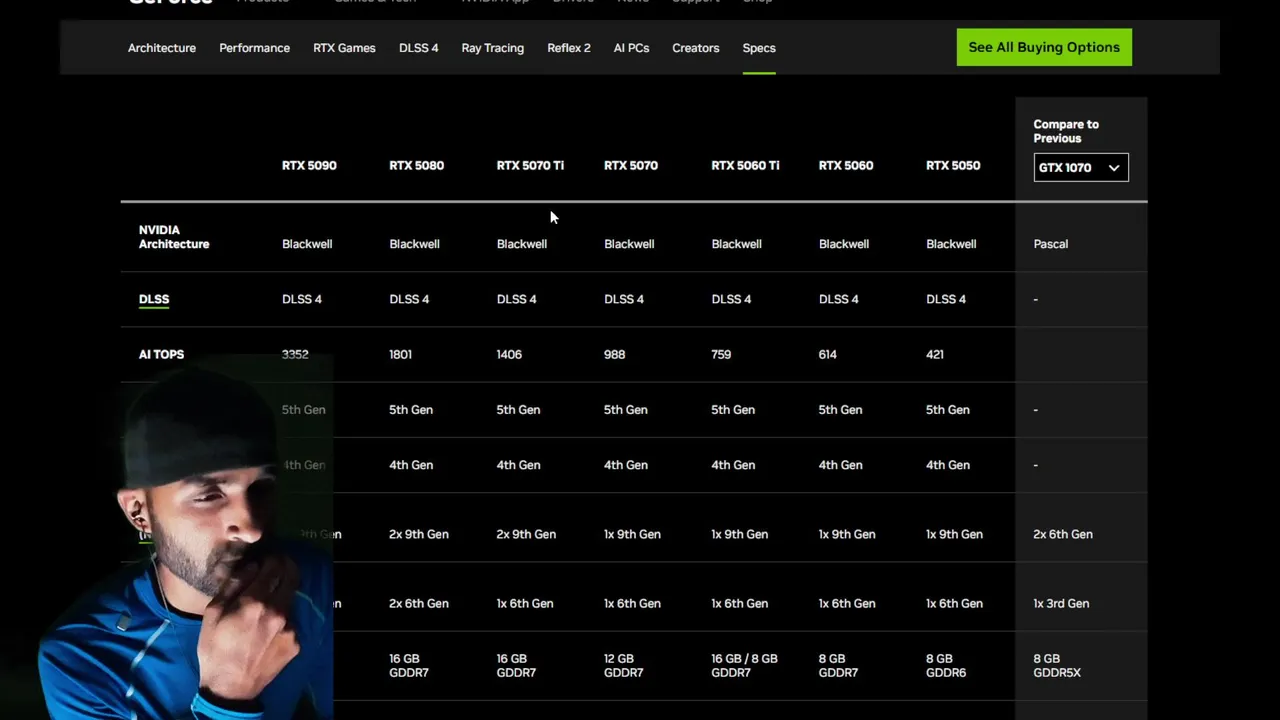Click RTX 5080's 2x 9th Gen cell
Screen dimensions: 1280x720
[419, 534]
